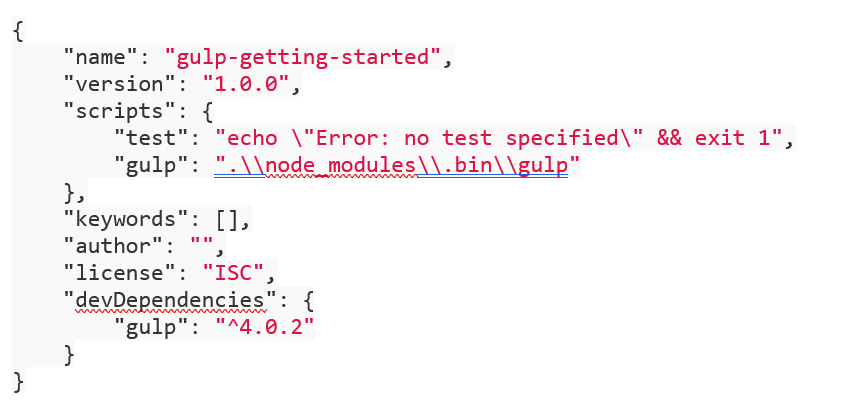862x403 pixels.
Task: Click the "^4.0.2" gulp version value
Action: pos(264,327)
